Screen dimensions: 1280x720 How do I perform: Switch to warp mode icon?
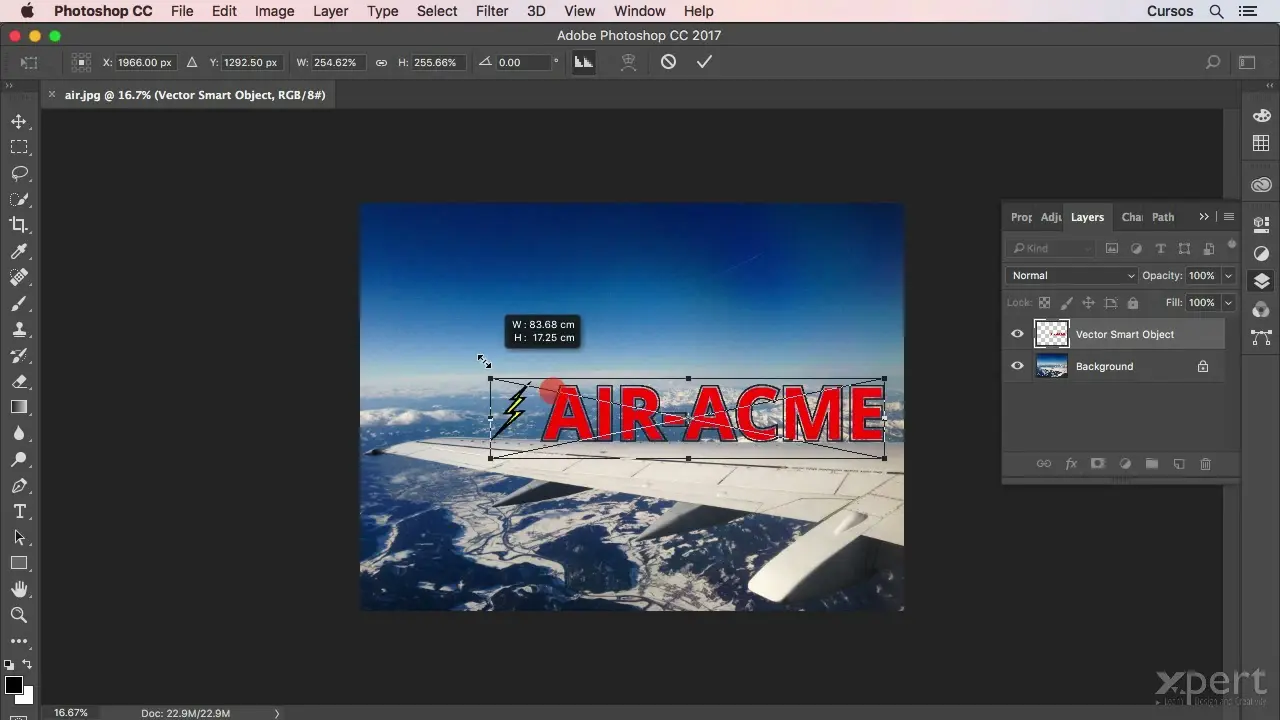628,62
